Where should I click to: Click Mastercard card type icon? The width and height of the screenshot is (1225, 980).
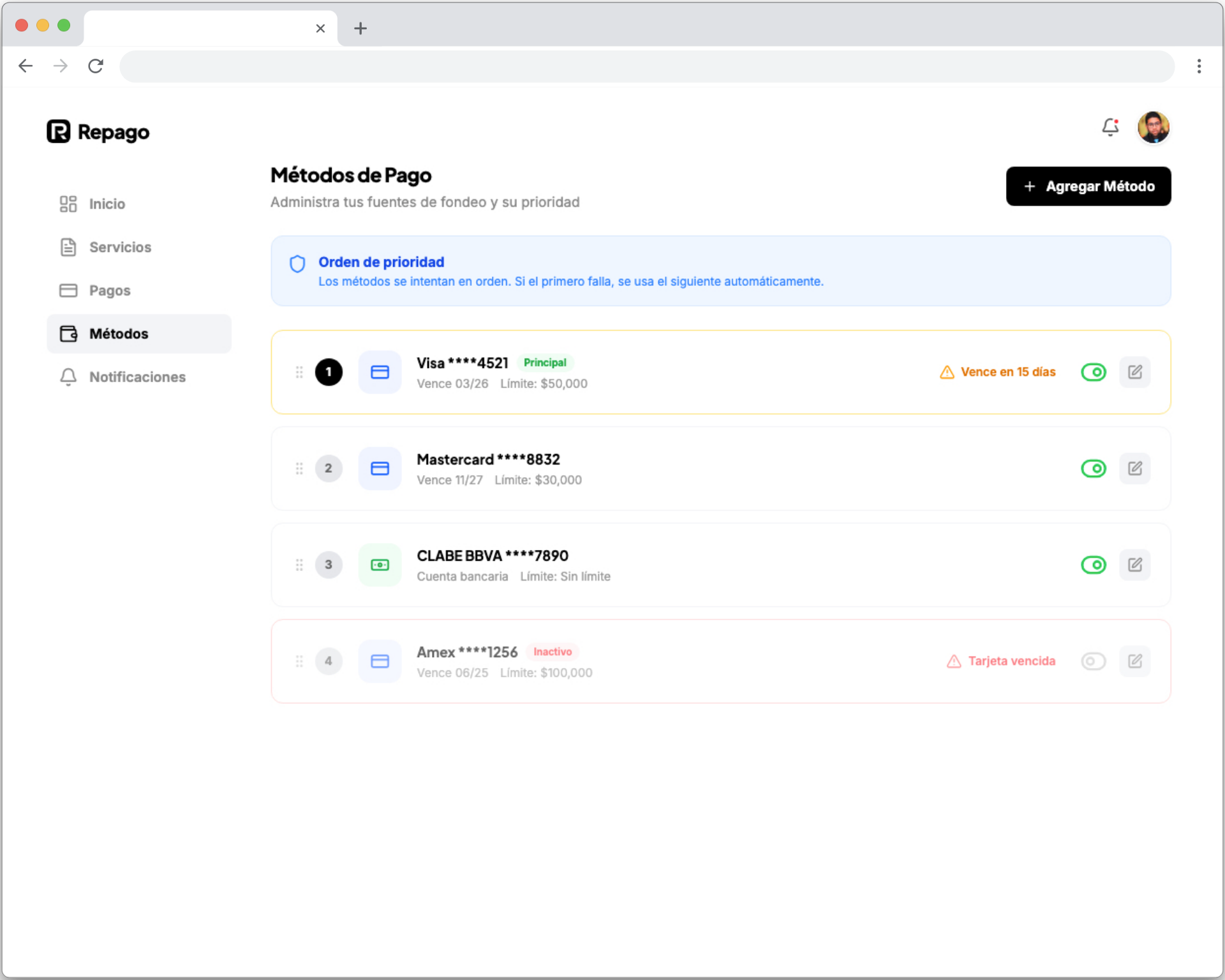380,468
